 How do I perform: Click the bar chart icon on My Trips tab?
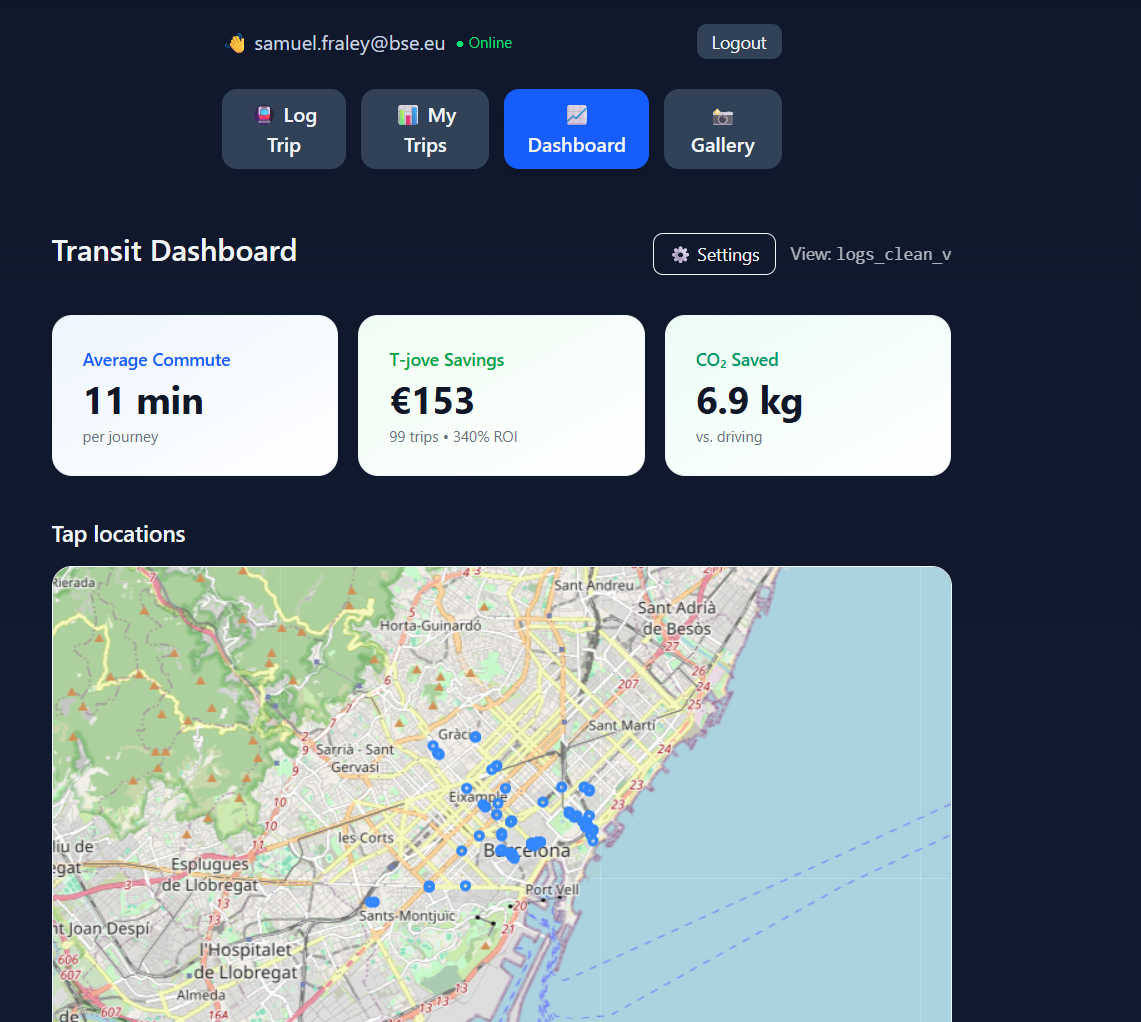(405, 114)
